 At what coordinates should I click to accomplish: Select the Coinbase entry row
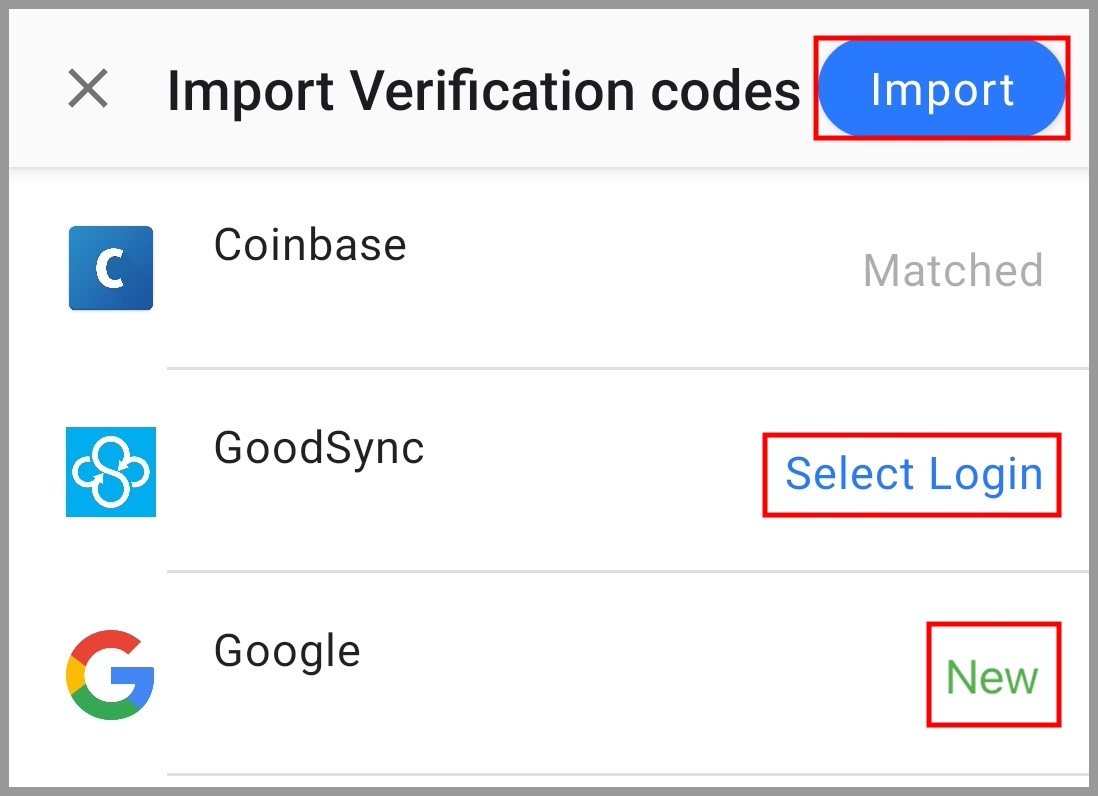tap(549, 267)
